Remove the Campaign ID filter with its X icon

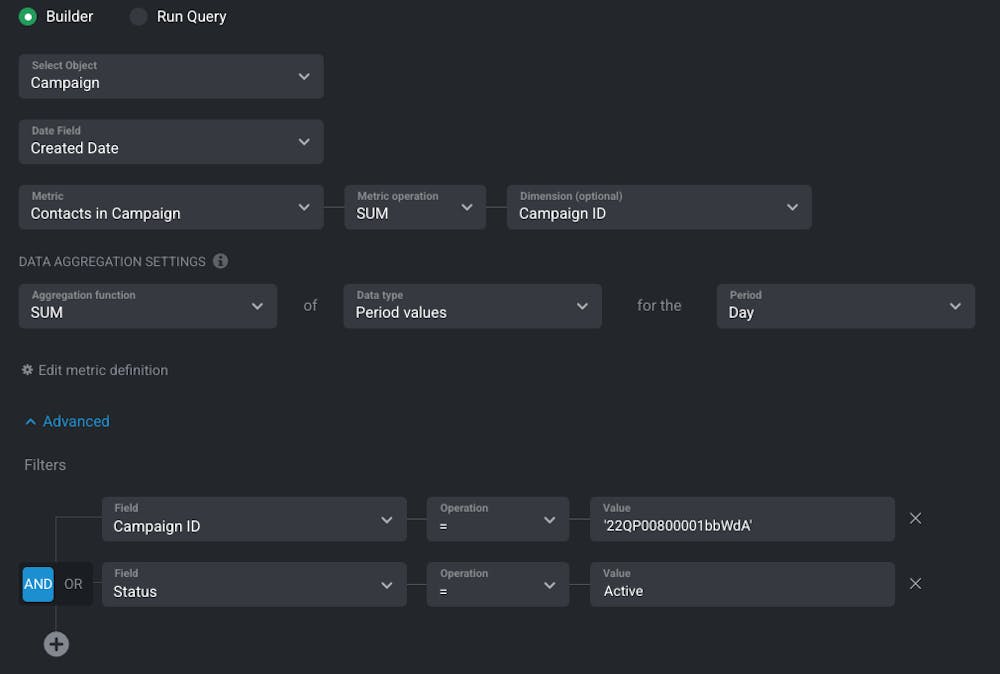(x=915, y=518)
